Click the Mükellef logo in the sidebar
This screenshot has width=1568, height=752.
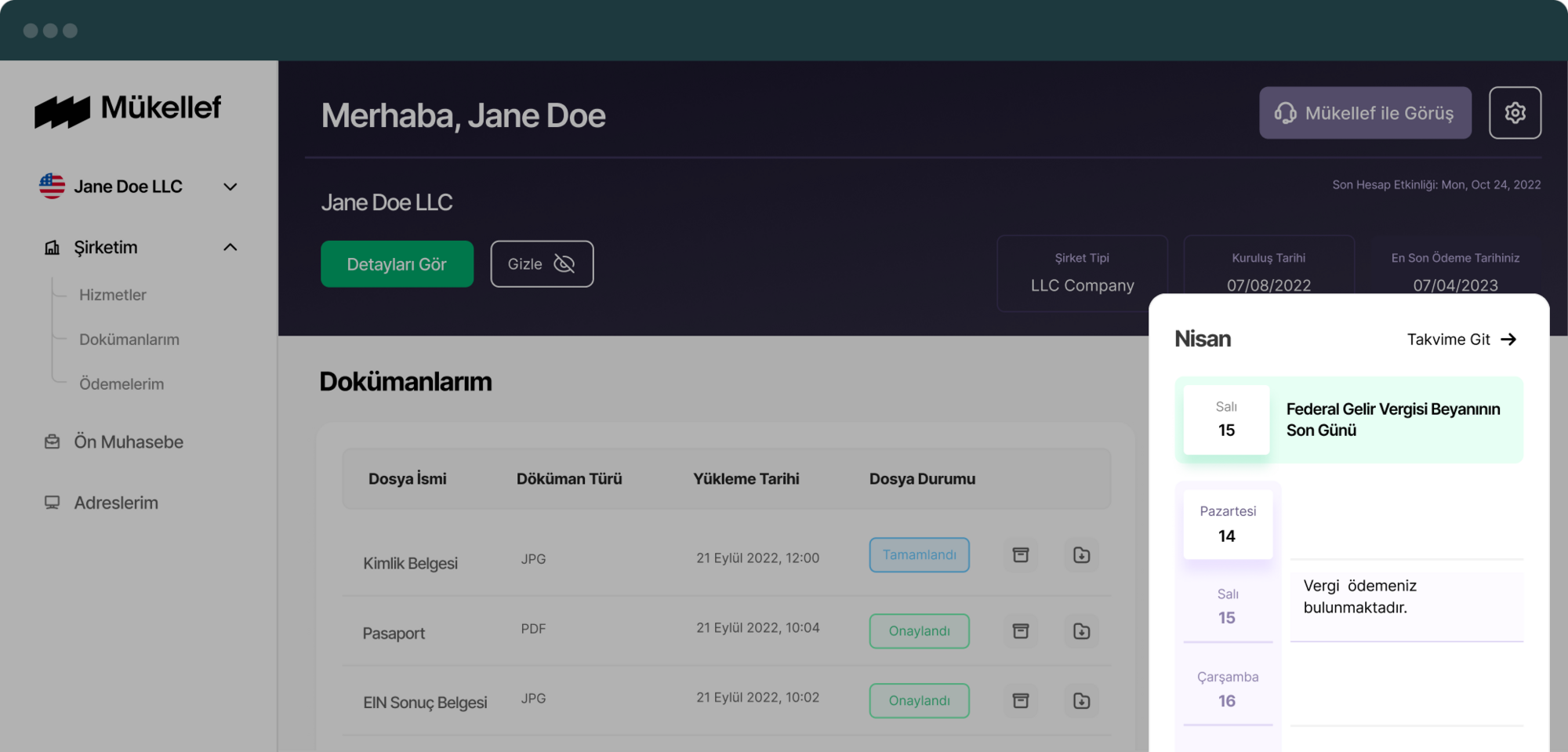click(128, 110)
